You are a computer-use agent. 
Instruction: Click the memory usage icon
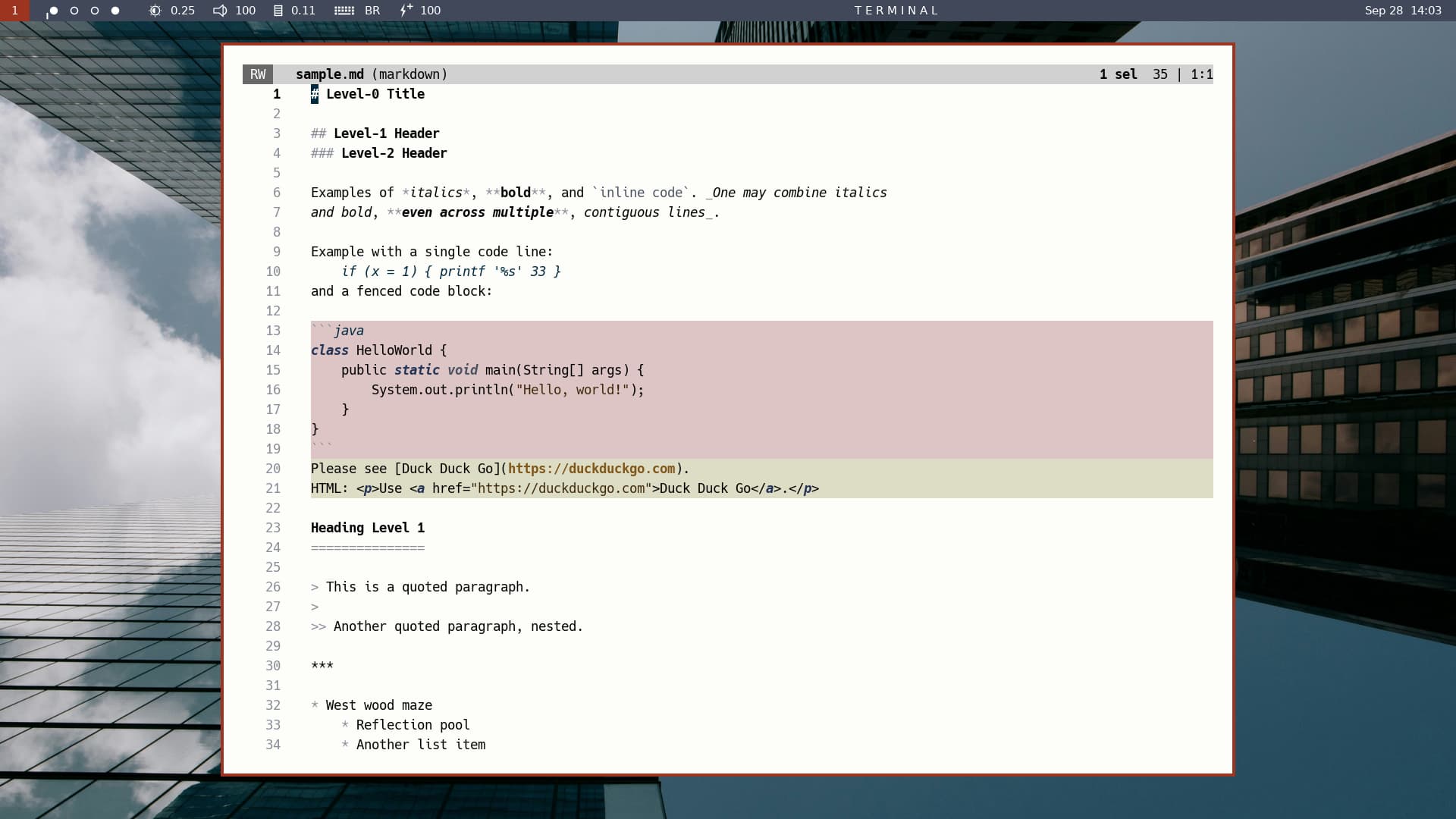[278, 11]
